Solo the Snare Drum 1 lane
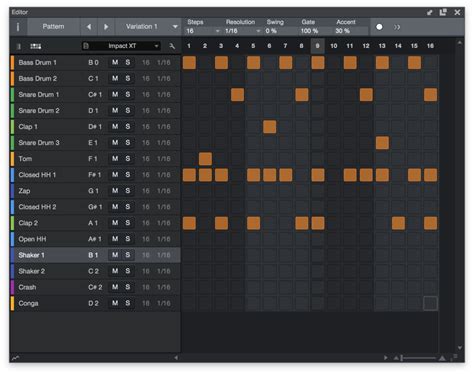 pyautogui.click(x=128, y=94)
